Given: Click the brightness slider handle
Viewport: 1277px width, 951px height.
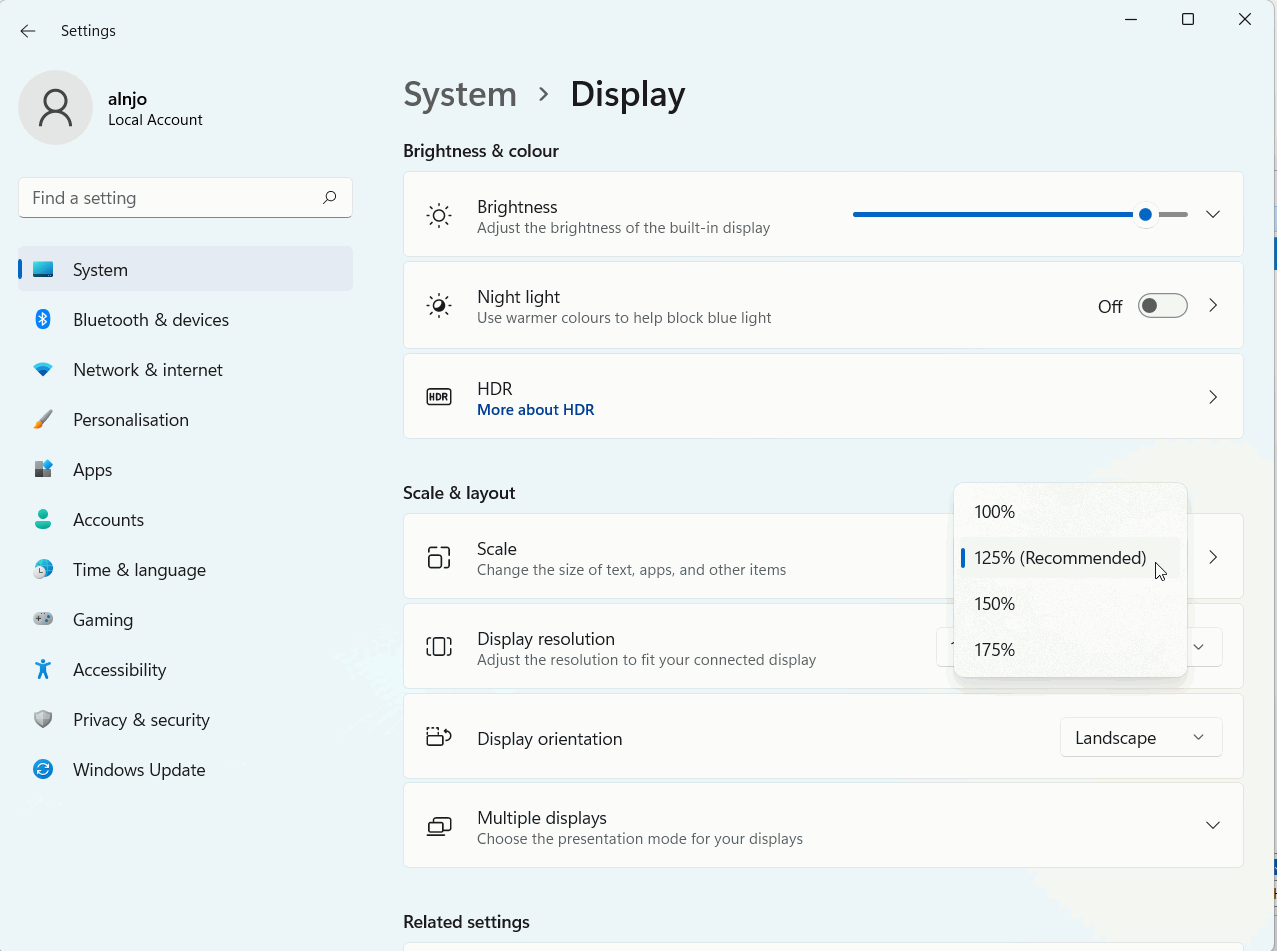Looking at the screenshot, I should [1145, 215].
